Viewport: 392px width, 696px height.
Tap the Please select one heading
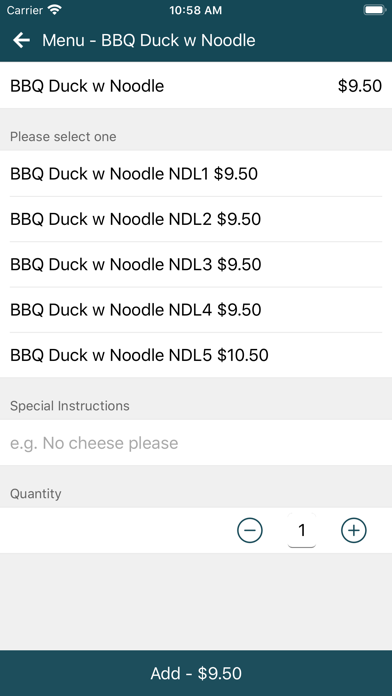(x=63, y=137)
